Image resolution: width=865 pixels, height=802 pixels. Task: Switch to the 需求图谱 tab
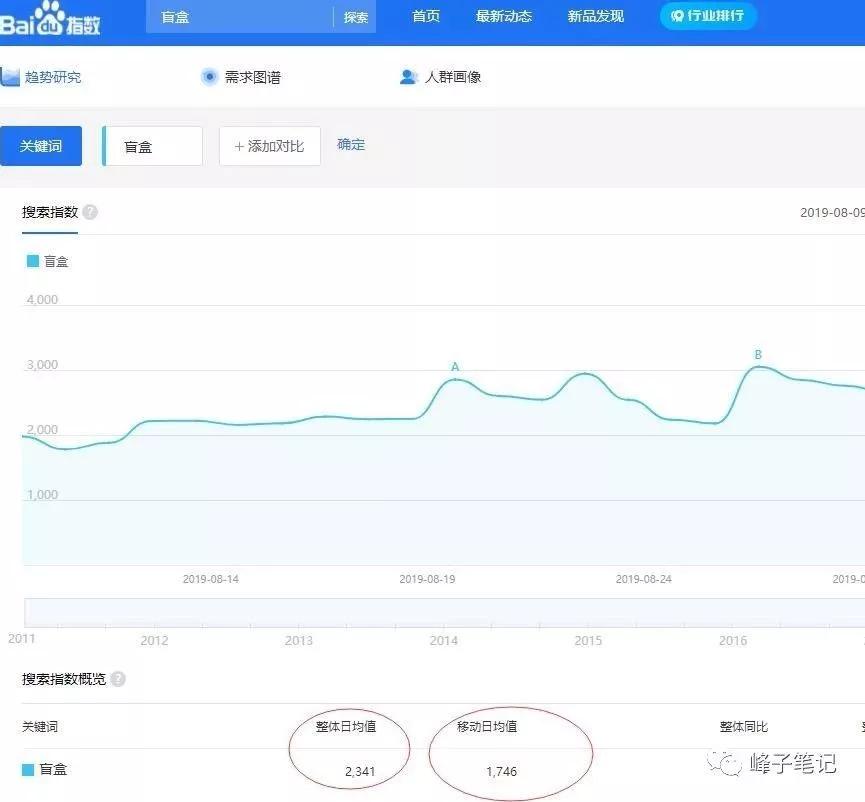coord(252,77)
